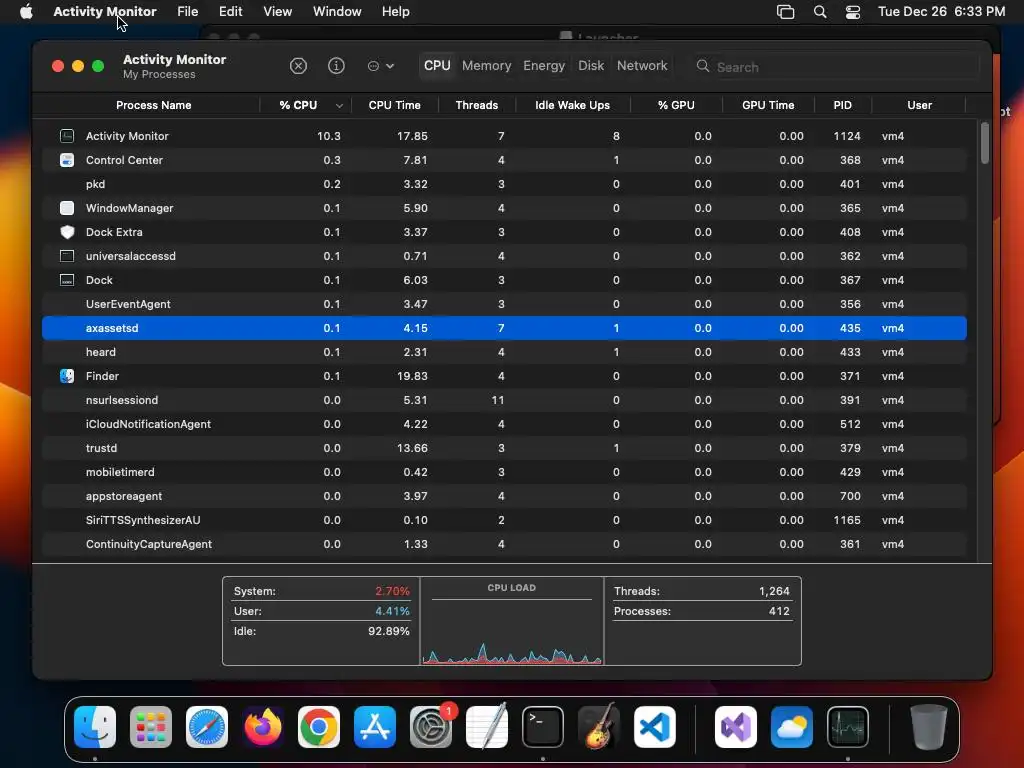Select the UserEventAgent process row
This screenshot has height=768, width=1024.
504,304
